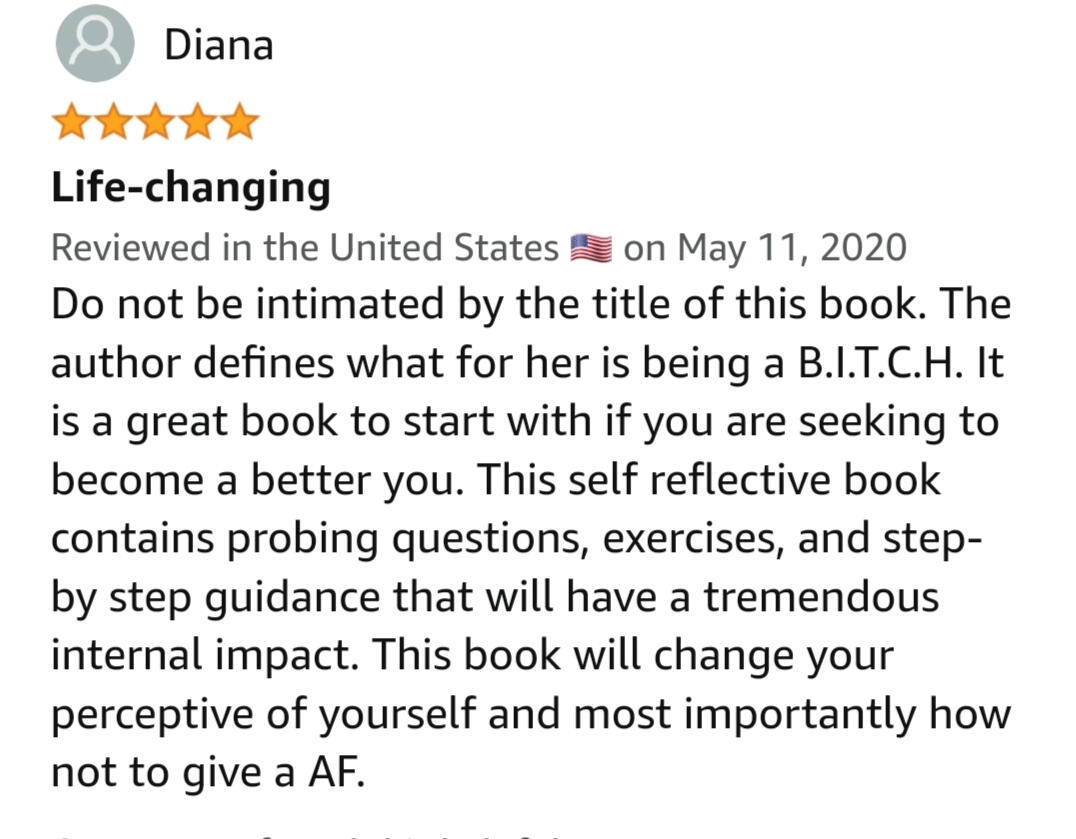Click the United States flag icon
Viewport: 1076px width, 839px height.
591,248
